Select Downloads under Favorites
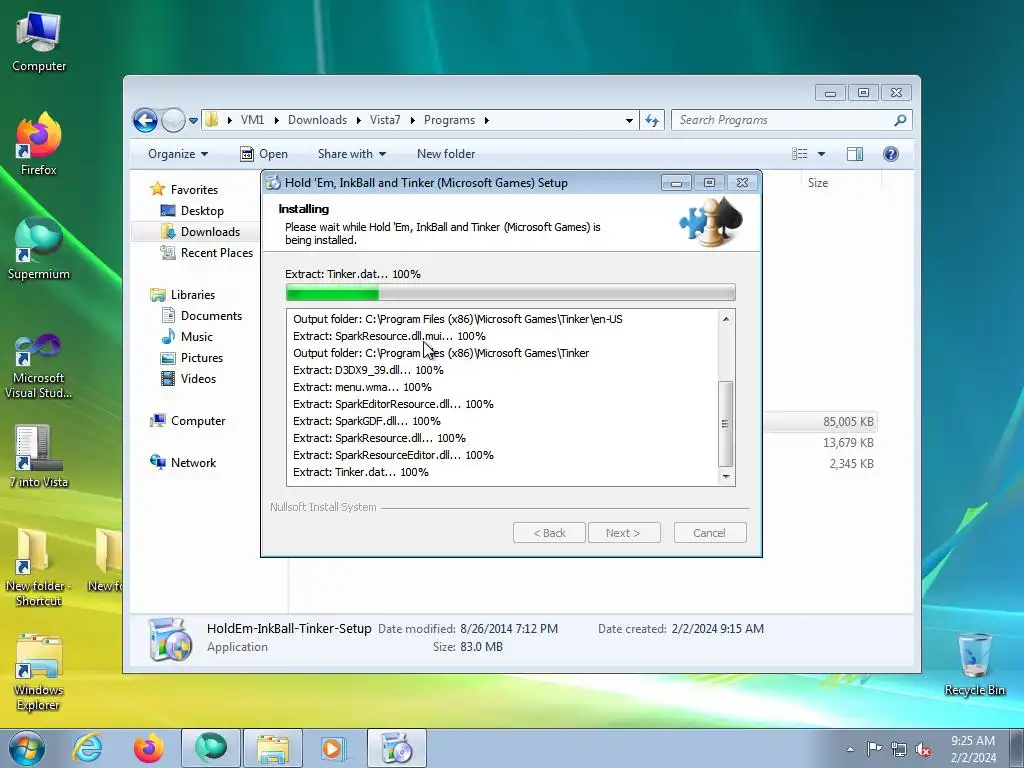This screenshot has height=768, width=1024. [210, 232]
